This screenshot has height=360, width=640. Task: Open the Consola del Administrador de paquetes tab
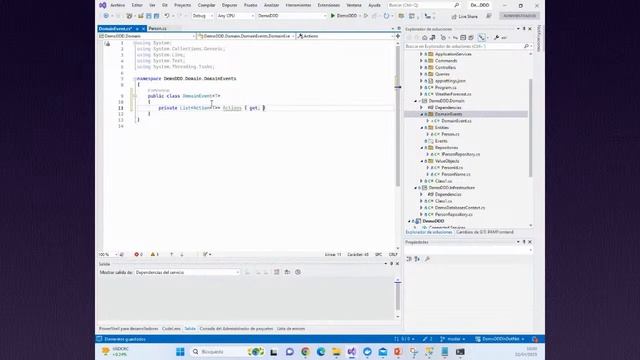click(x=236, y=329)
